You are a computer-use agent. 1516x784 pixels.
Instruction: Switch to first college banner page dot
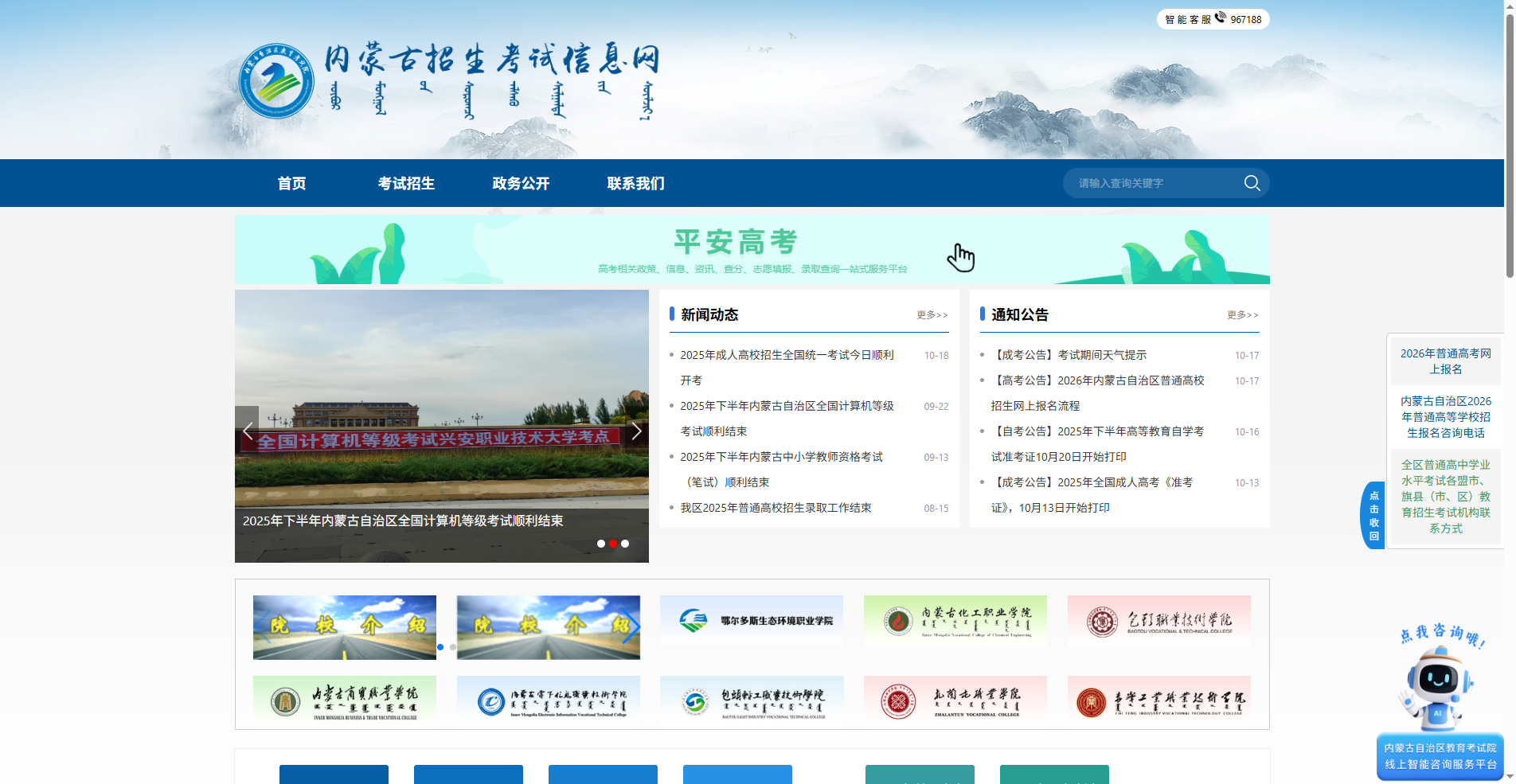pyautogui.click(x=440, y=647)
